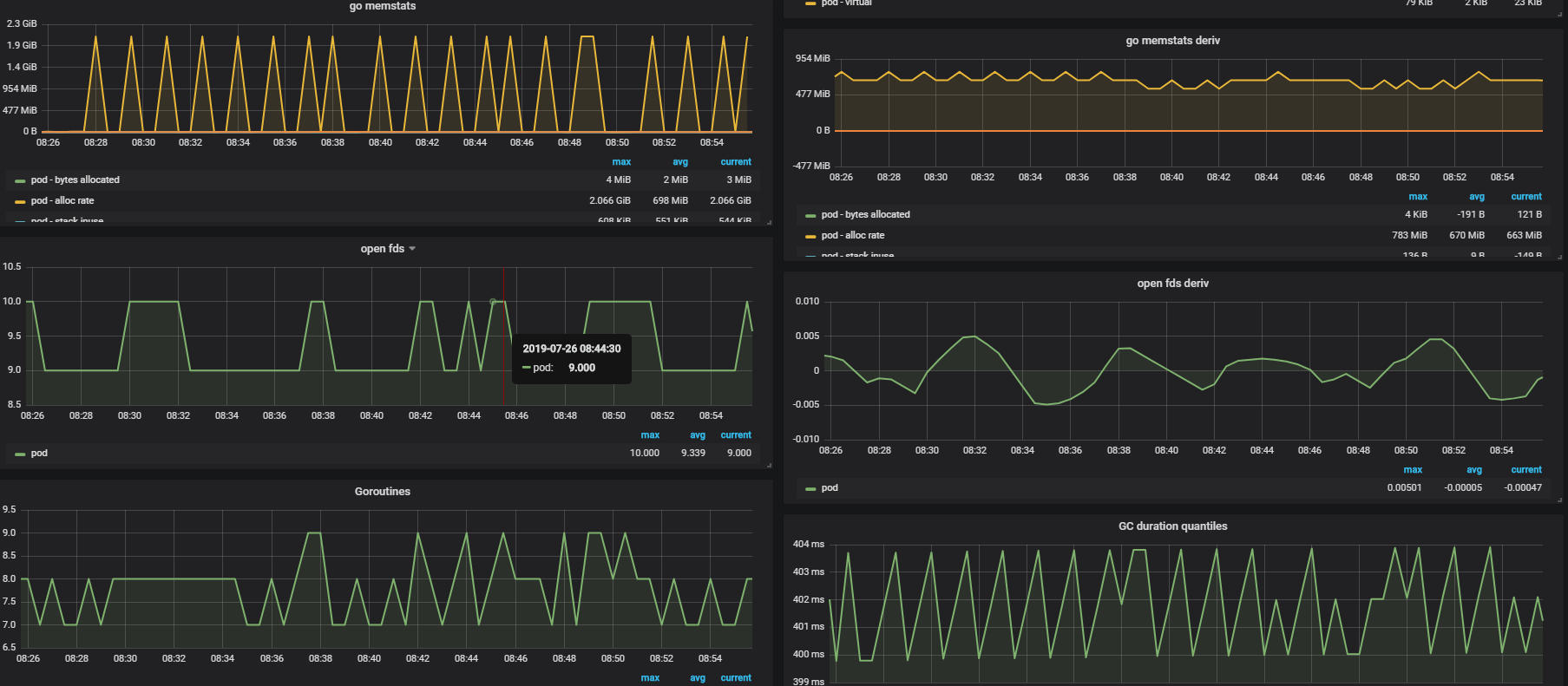This screenshot has height=686, width=1568.
Task: Click green pod swatch in open fds legend
Action: click(20, 454)
